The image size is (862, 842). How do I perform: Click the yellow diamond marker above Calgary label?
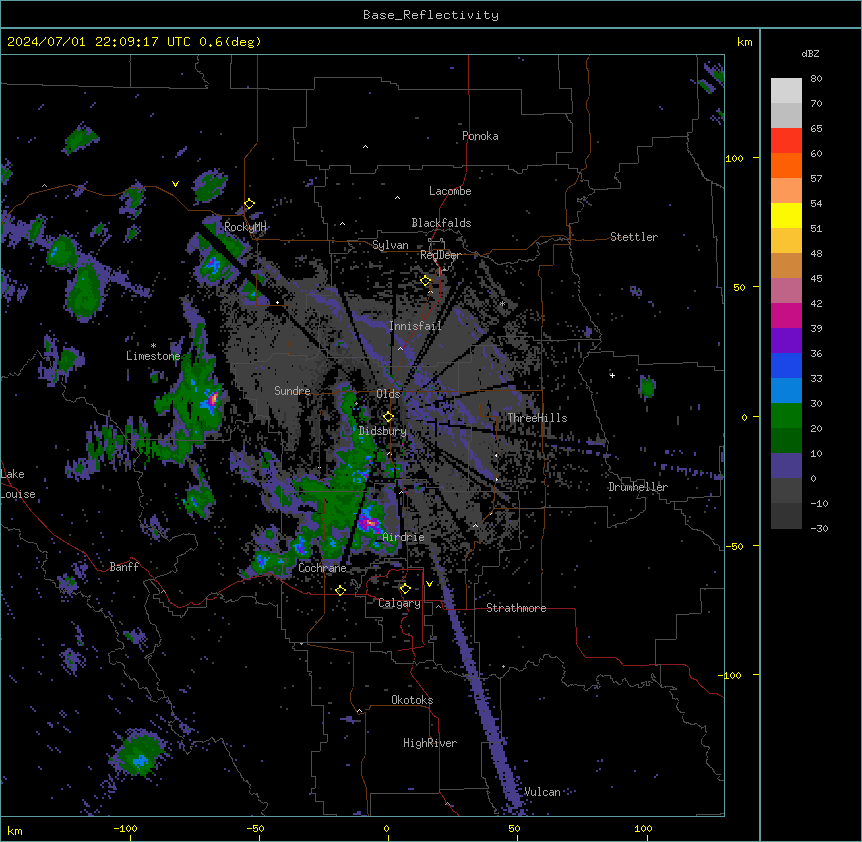pos(405,589)
